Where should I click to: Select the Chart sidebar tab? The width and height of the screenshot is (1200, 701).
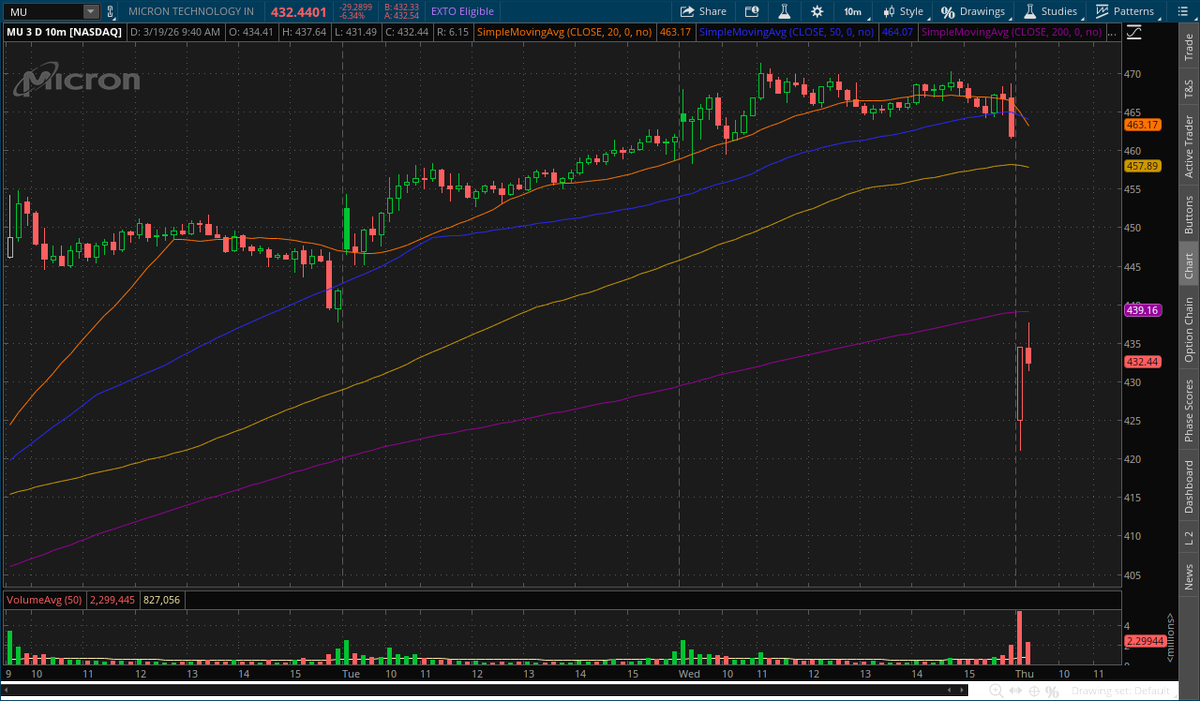tap(1188, 265)
